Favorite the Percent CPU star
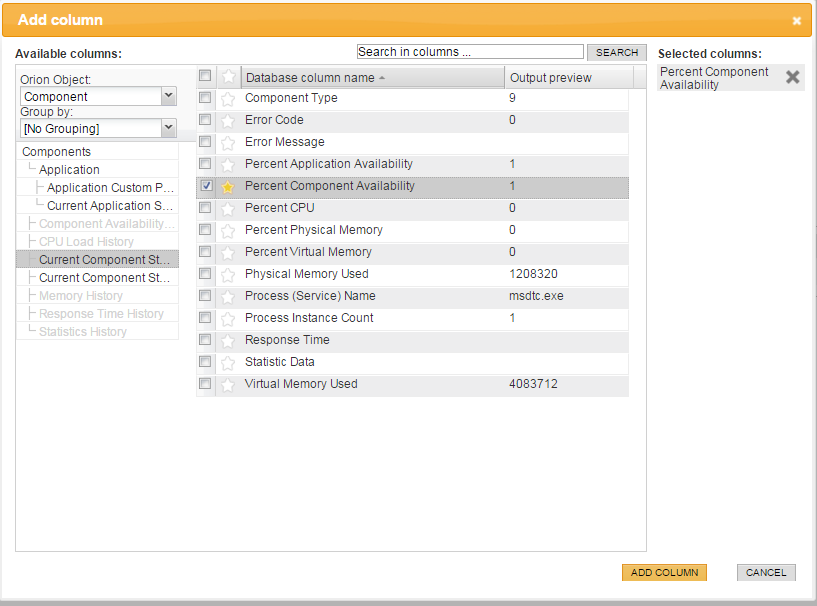817x606 pixels. 228,208
